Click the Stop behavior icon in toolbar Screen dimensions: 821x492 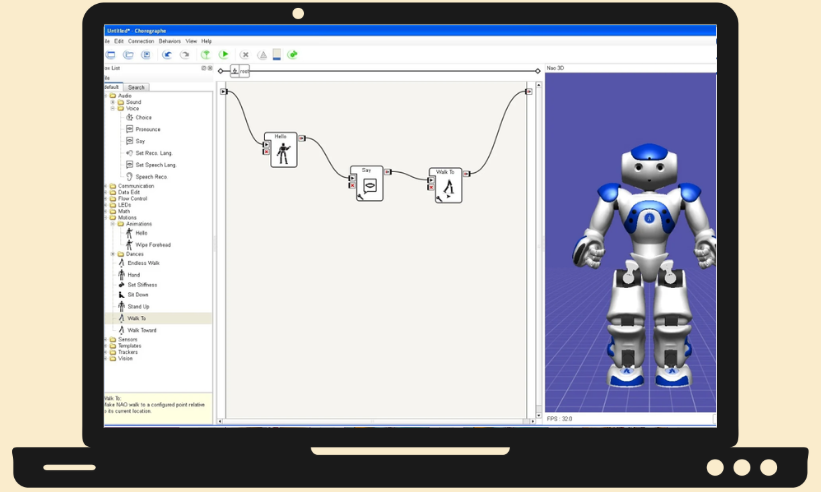point(245,55)
